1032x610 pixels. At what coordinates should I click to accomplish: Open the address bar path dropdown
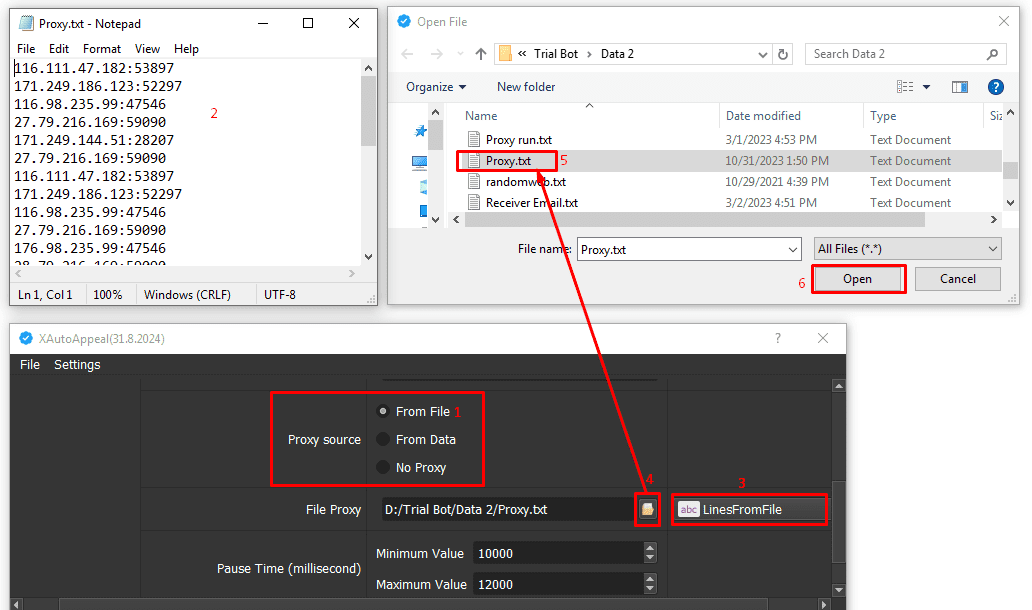tap(762, 55)
